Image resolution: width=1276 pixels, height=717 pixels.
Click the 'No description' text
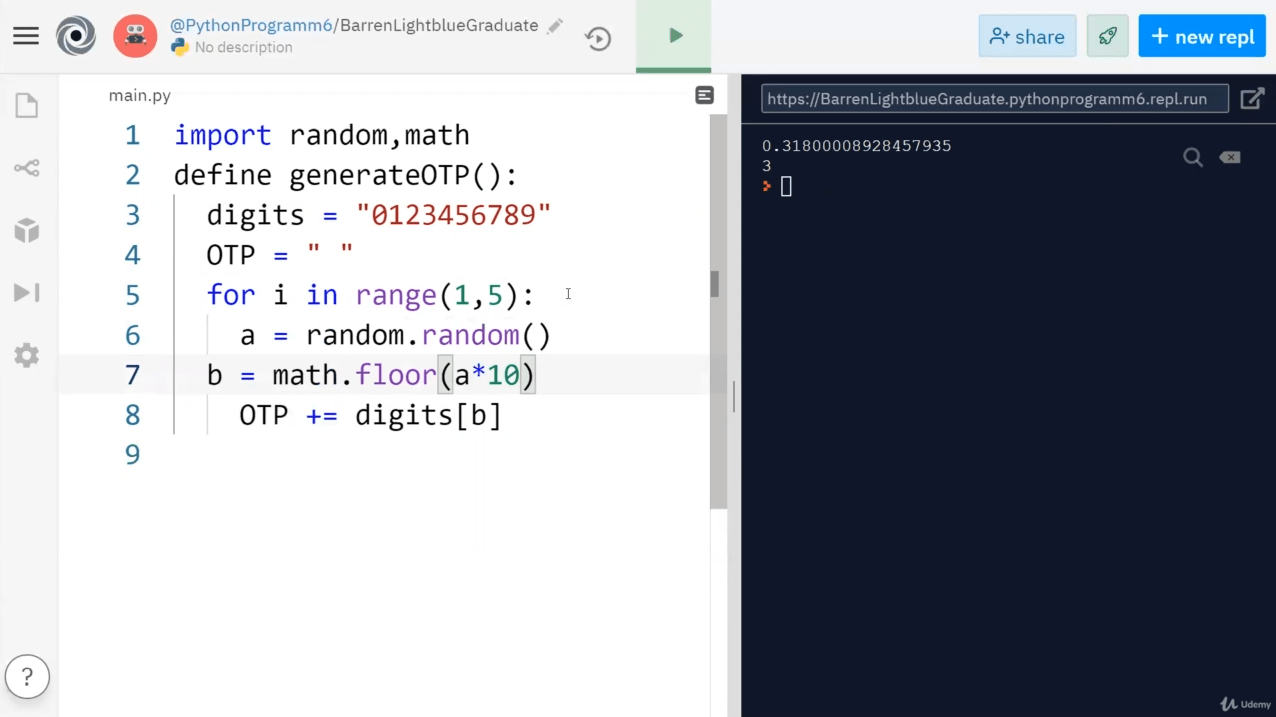point(243,47)
